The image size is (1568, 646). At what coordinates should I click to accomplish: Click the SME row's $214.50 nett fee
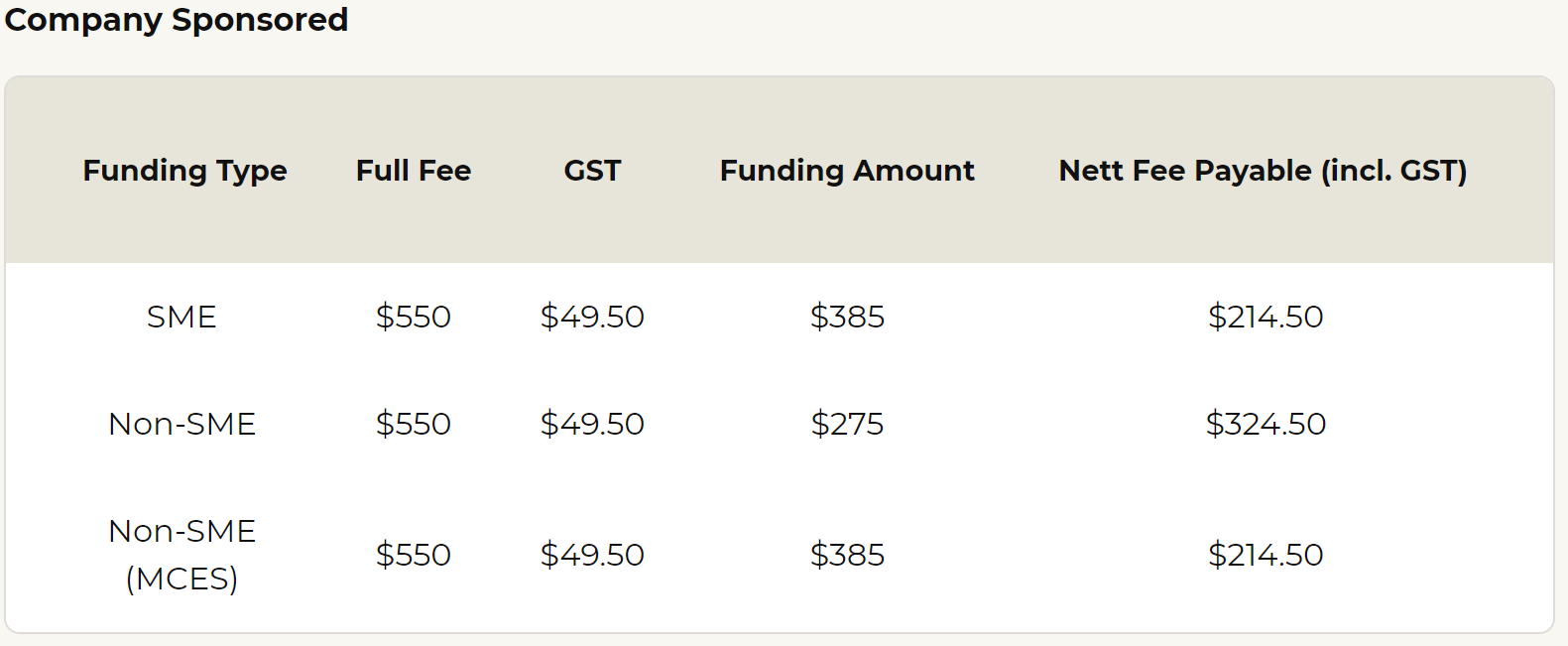click(1266, 317)
